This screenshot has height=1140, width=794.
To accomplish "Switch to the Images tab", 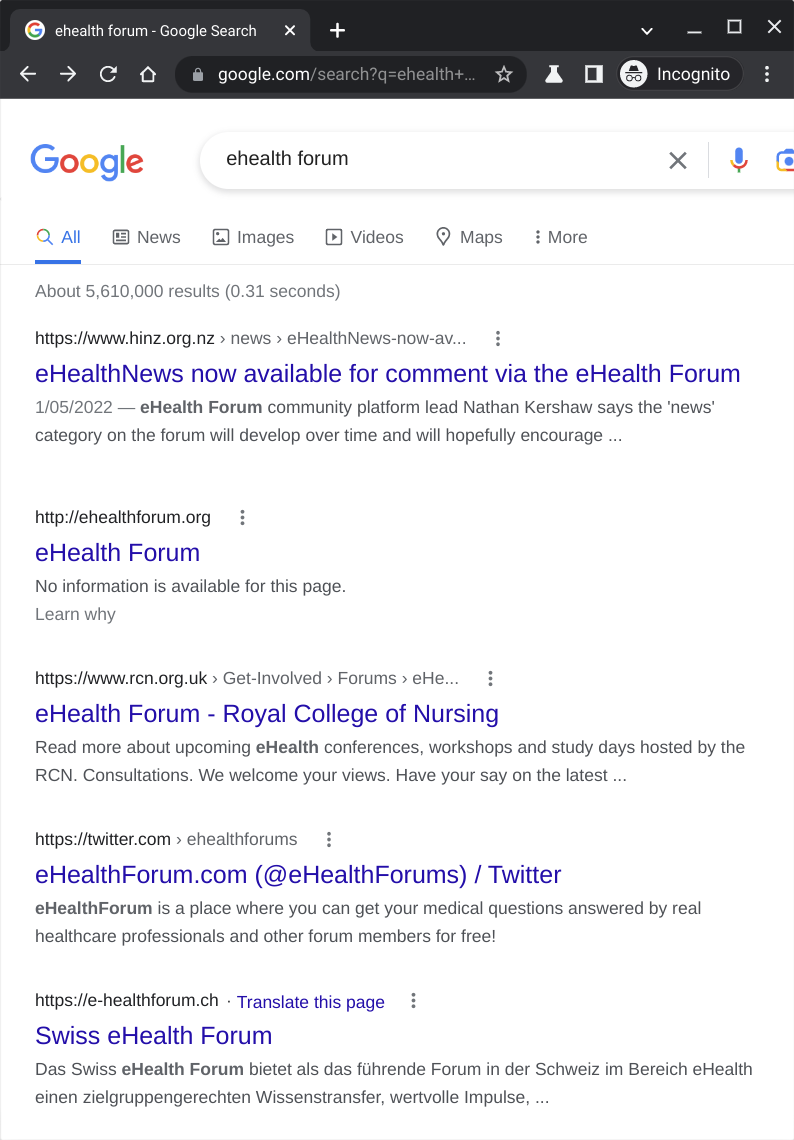I will [x=253, y=237].
